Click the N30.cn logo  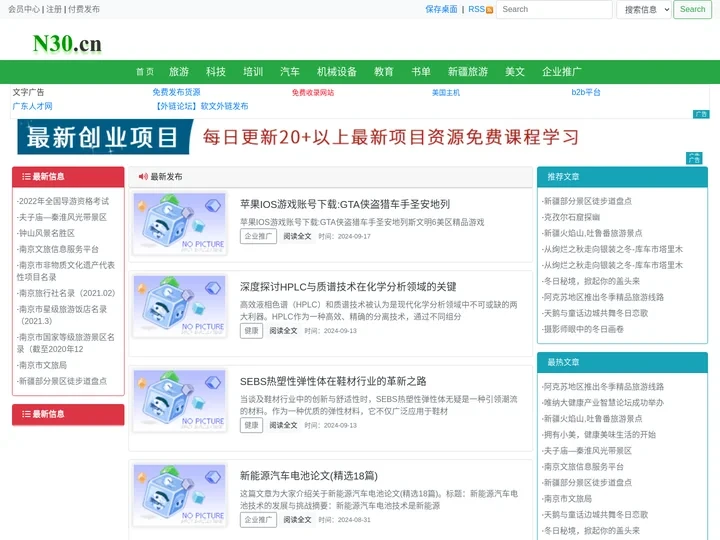pos(67,44)
